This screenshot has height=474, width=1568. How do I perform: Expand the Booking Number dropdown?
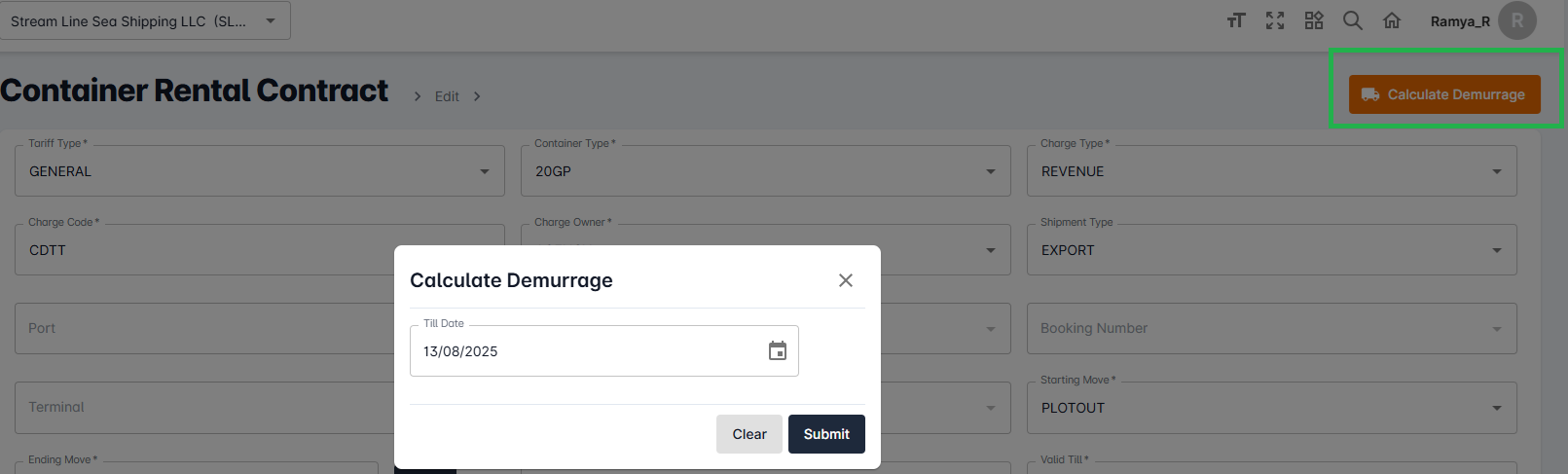[x=1497, y=329]
